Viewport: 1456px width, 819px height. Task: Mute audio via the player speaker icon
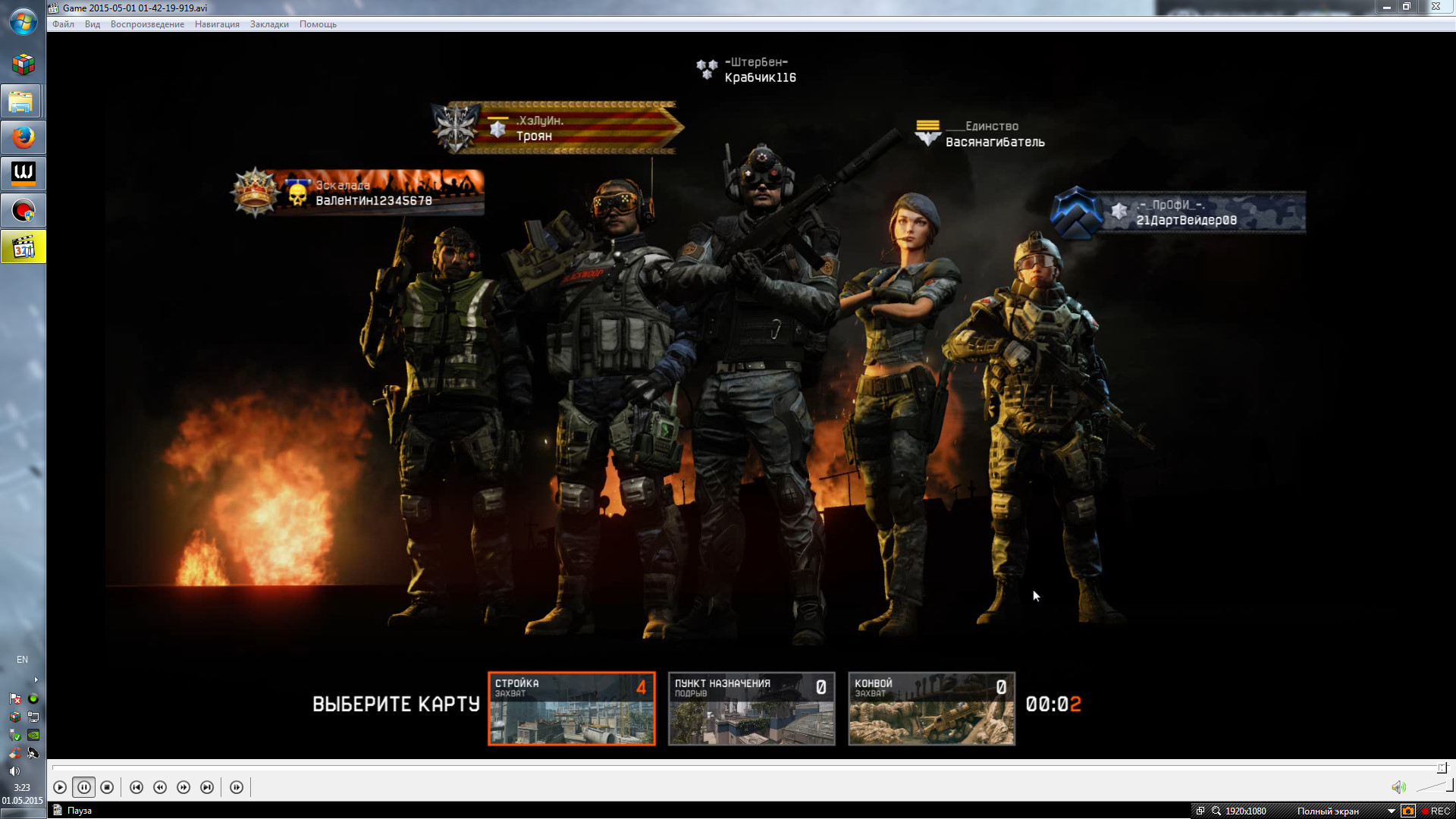[x=1398, y=787]
